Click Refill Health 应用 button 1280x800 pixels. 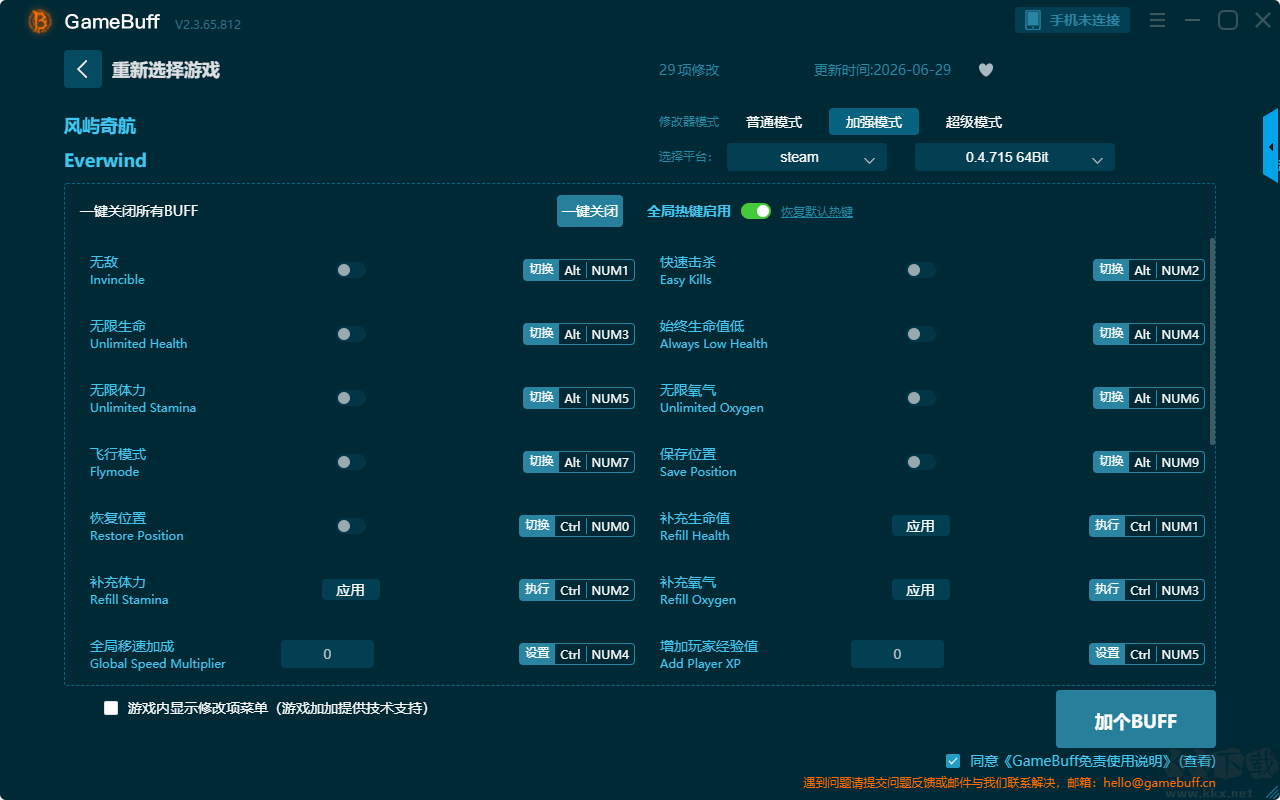coord(921,526)
